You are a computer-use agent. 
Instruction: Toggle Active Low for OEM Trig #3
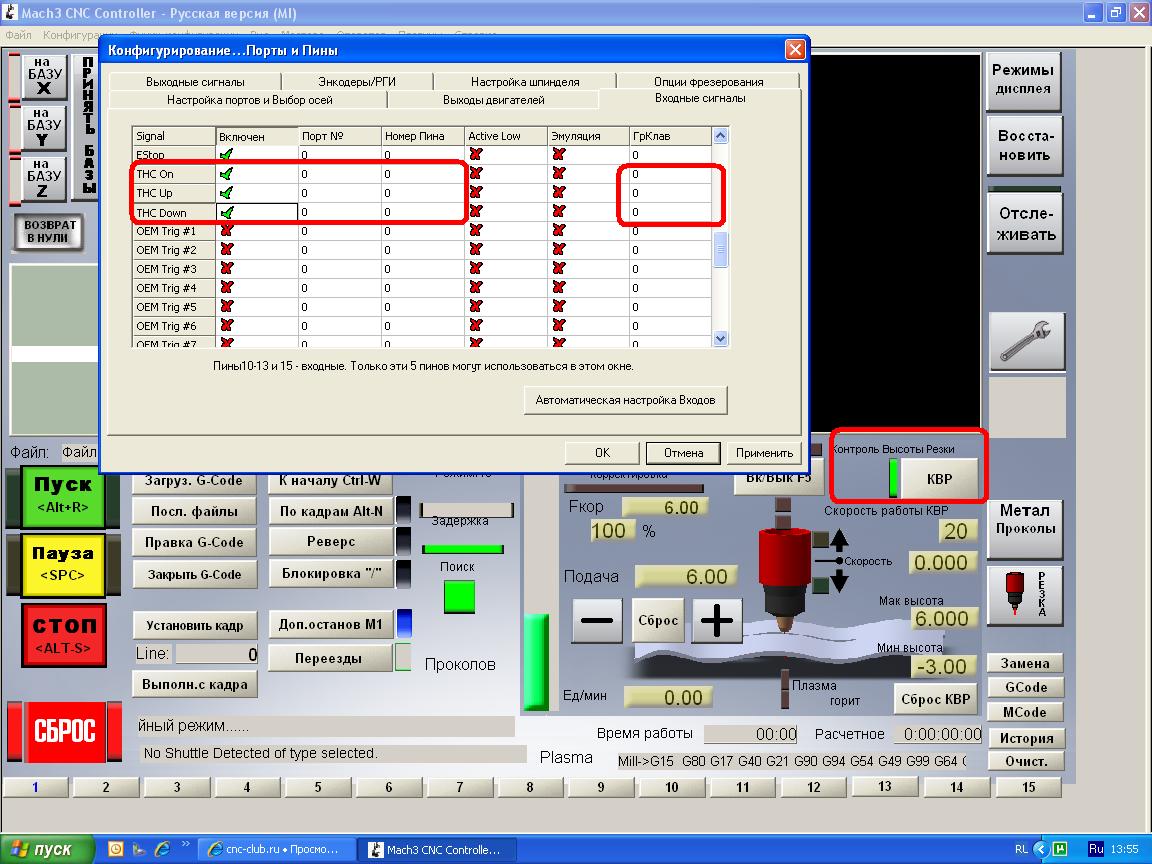476,269
